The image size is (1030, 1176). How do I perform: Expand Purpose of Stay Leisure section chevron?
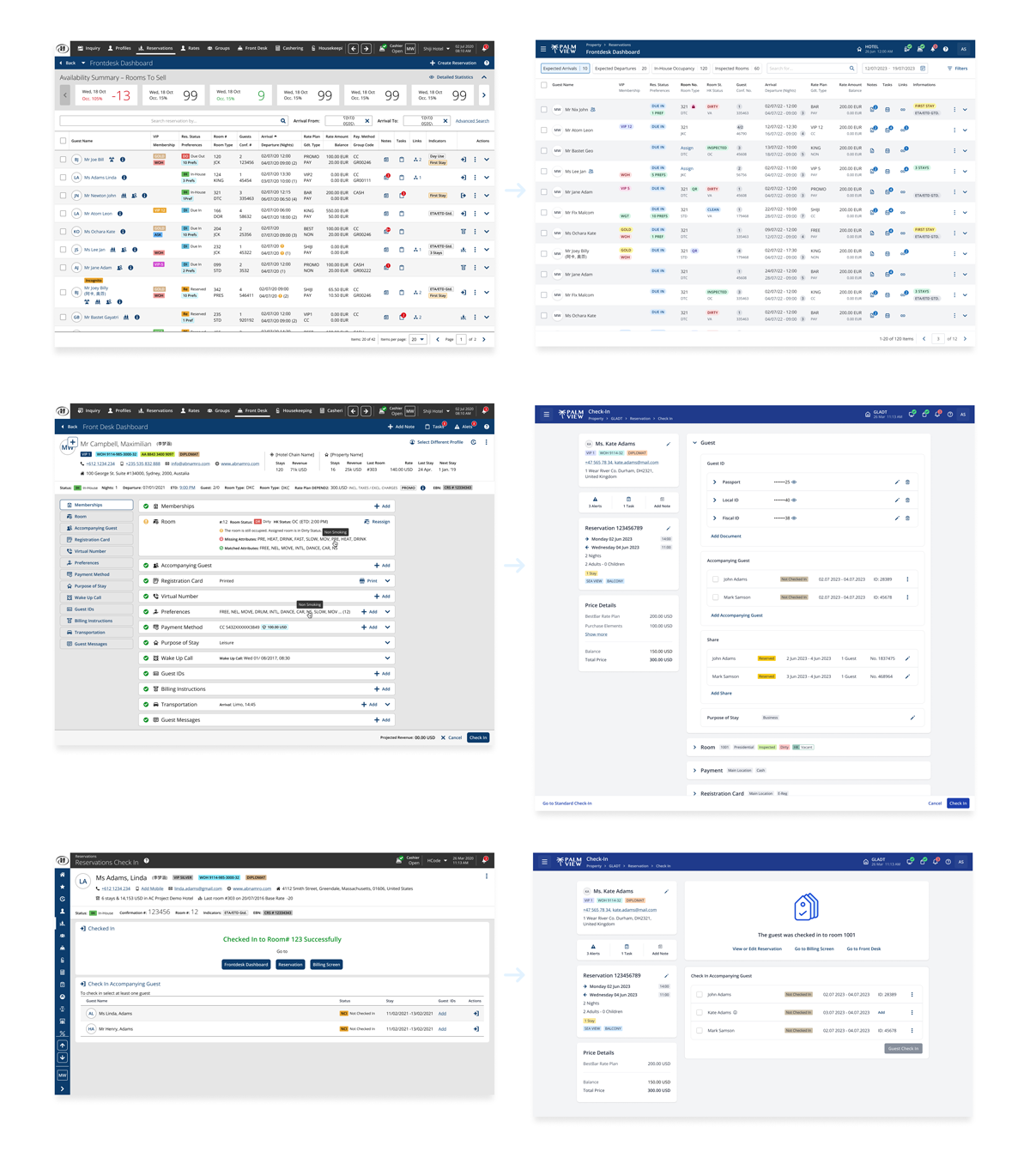387,642
